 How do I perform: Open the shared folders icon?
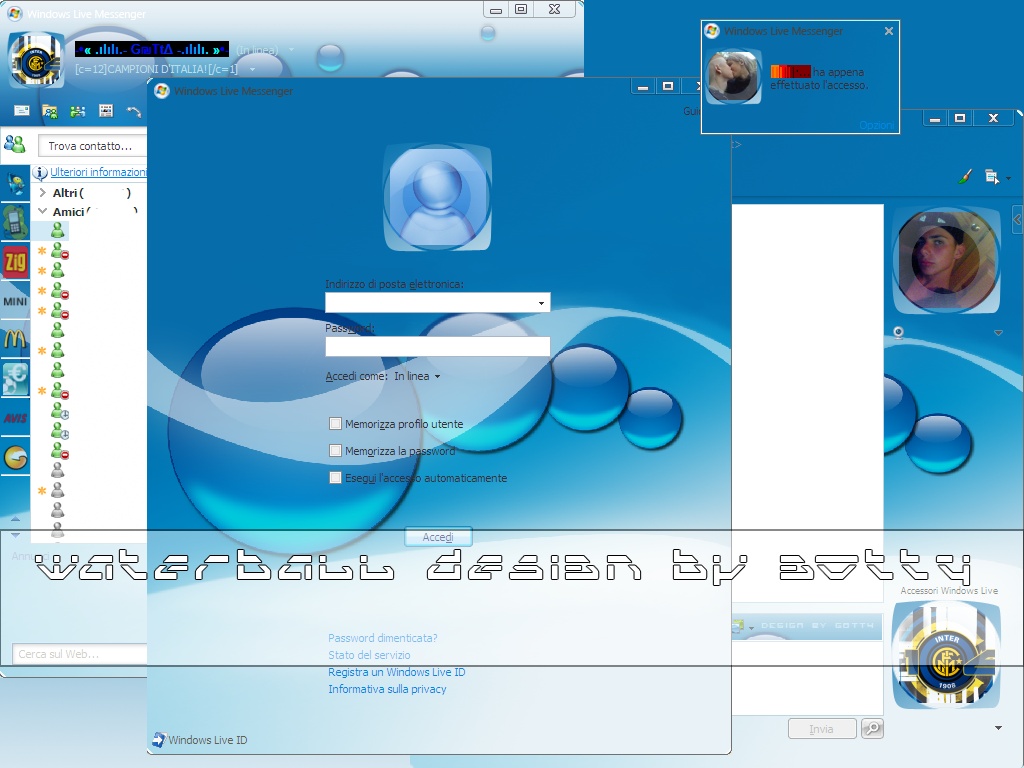50,112
